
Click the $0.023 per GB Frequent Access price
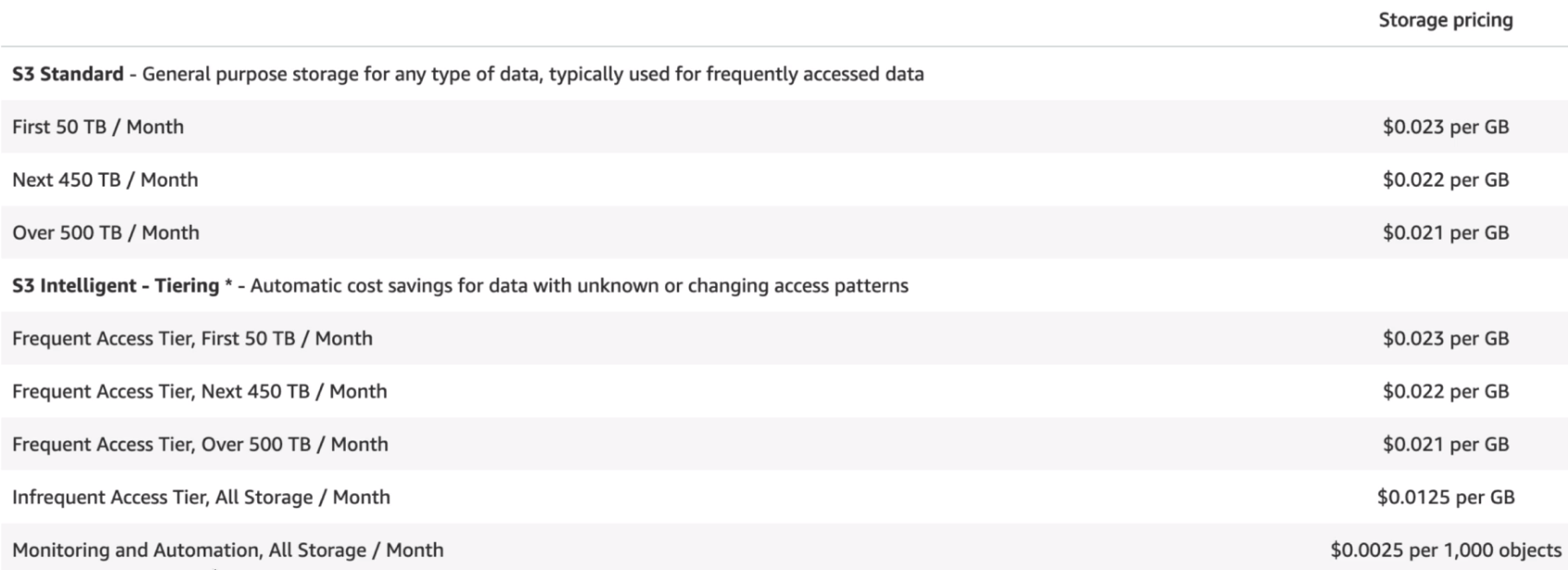coord(1445,339)
